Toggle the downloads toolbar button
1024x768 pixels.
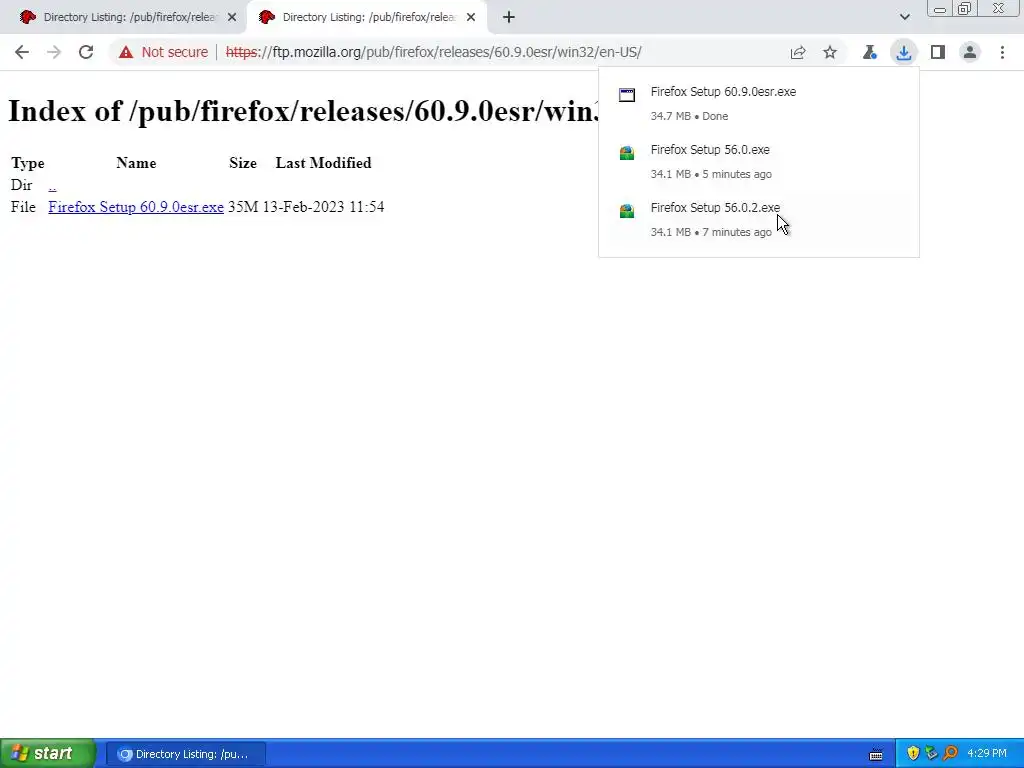[x=904, y=52]
